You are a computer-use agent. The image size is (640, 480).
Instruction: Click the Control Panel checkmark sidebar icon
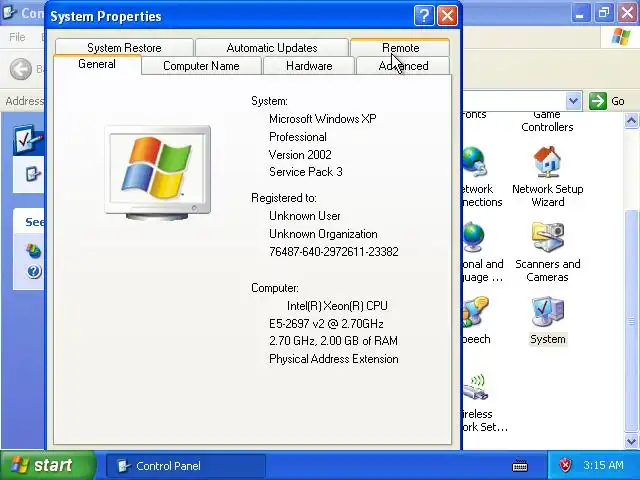click(28, 140)
